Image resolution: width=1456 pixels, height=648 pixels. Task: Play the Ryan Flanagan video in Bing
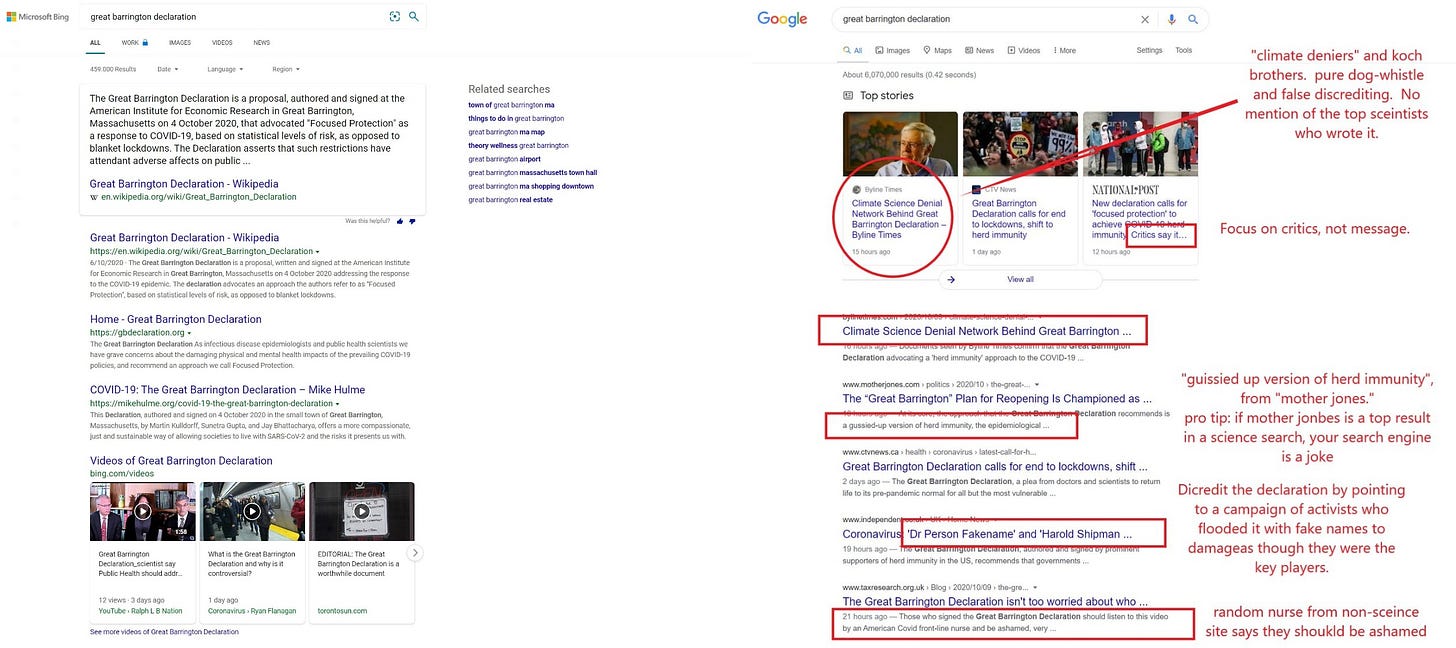pos(252,511)
